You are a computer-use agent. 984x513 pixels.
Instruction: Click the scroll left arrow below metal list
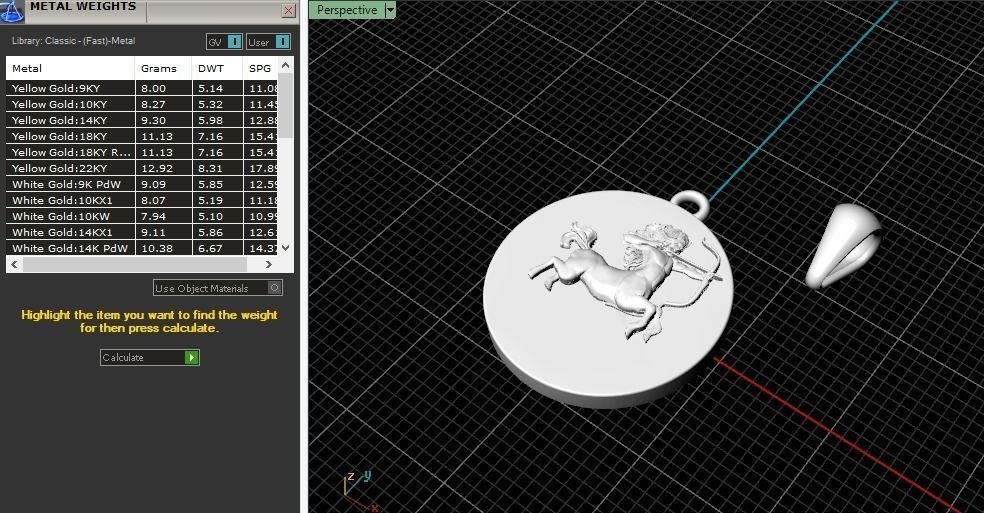pyautogui.click(x=14, y=264)
